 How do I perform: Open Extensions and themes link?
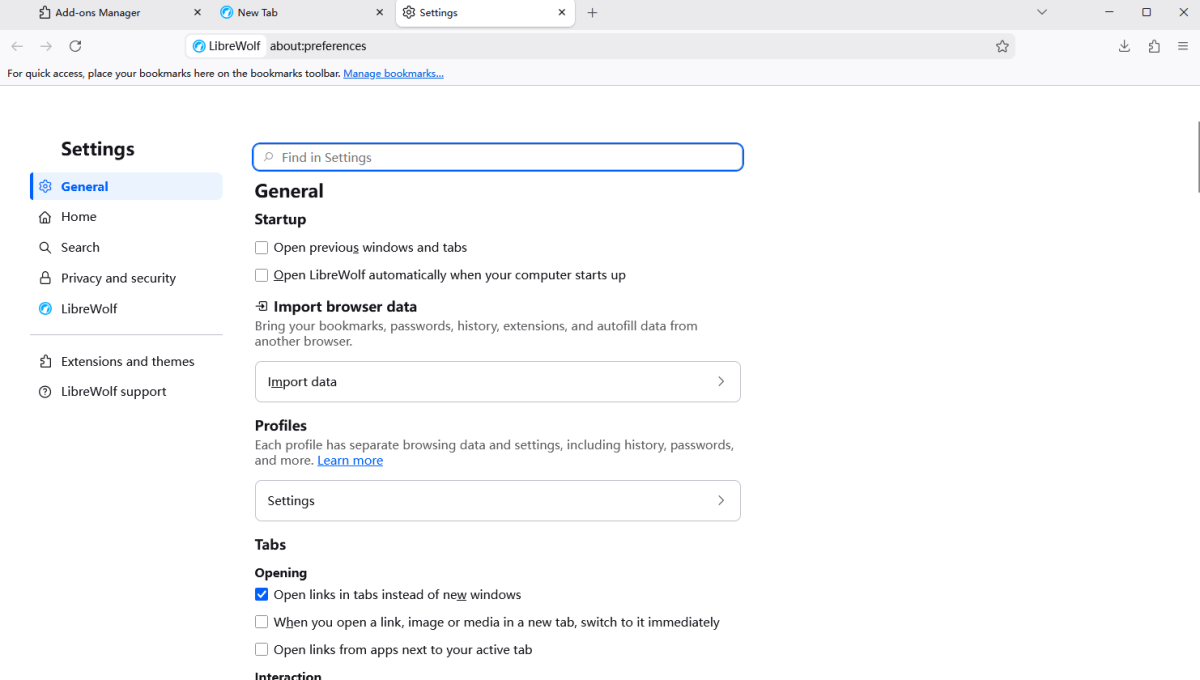pos(126,362)
